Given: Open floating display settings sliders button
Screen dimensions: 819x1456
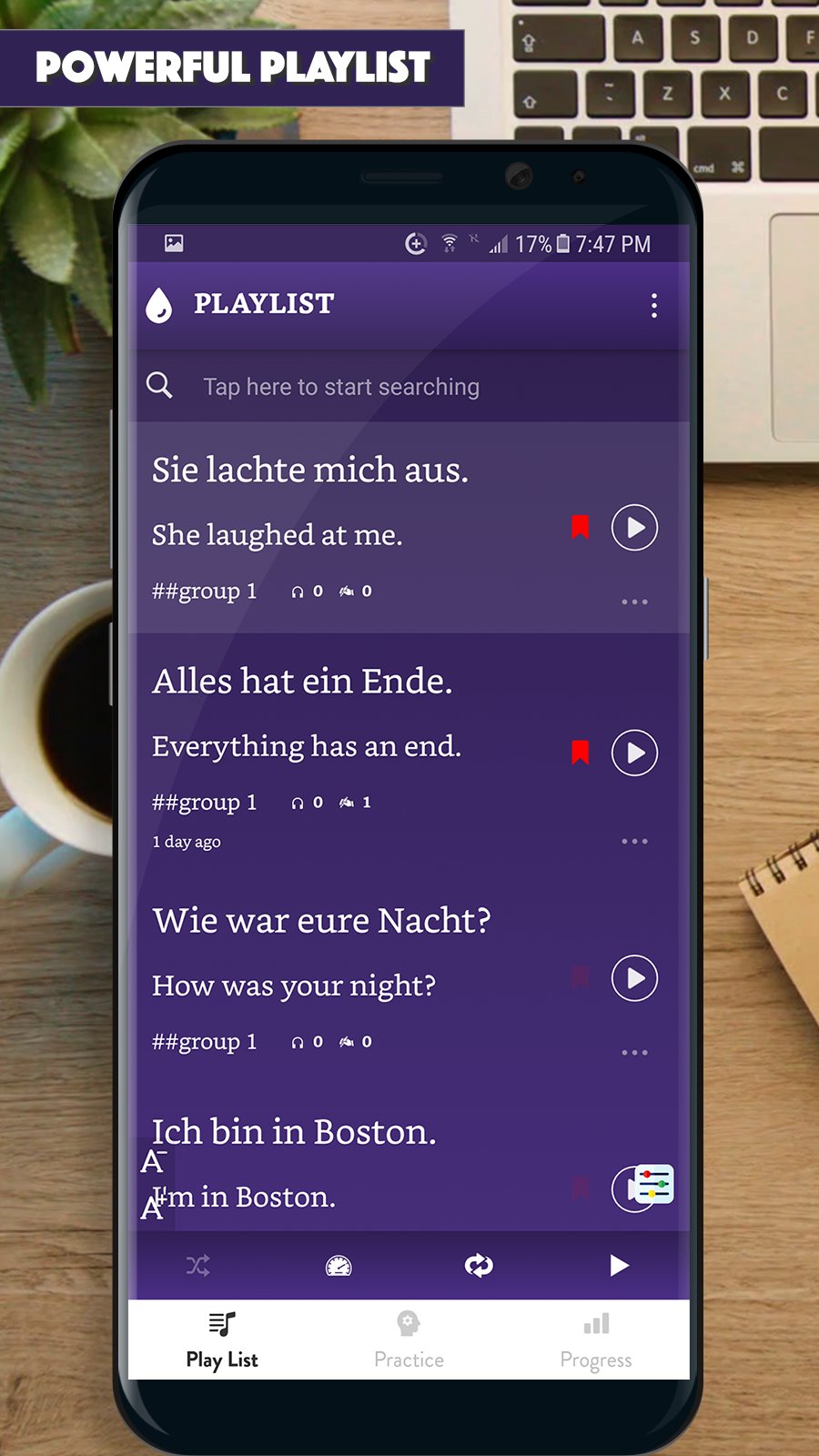Looking at the screenshot, I should point(653,1185).
